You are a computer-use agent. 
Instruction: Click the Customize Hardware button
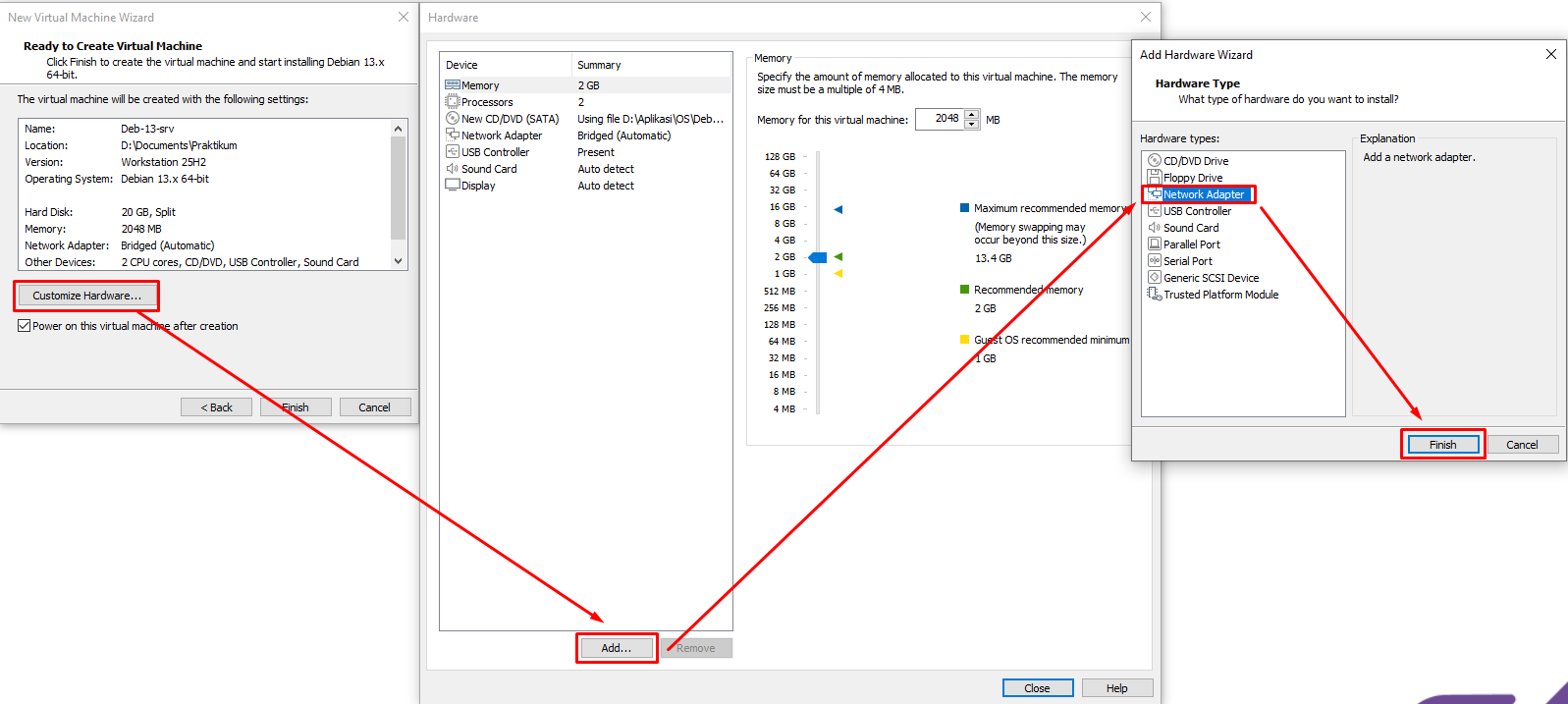coord(86,296)
